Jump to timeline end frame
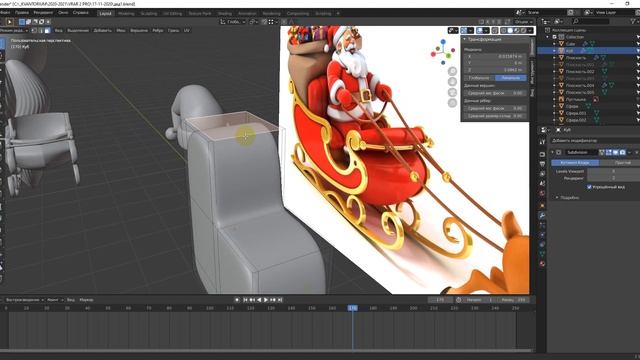The height and width of the screenshot is (360, 640). point(280,300)
